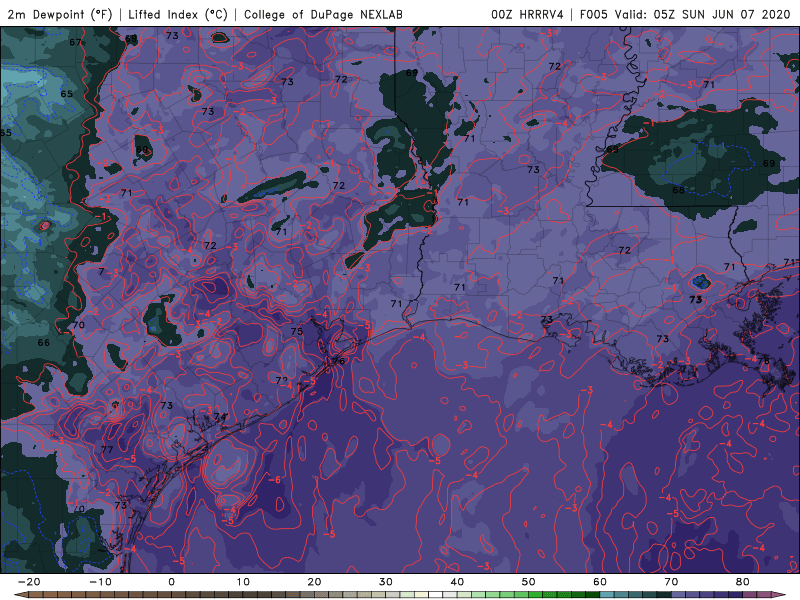Click the "F005 Valid: 05Z SUN JUN 07 2020" text
800x600 pixels.
coord(685,14)
